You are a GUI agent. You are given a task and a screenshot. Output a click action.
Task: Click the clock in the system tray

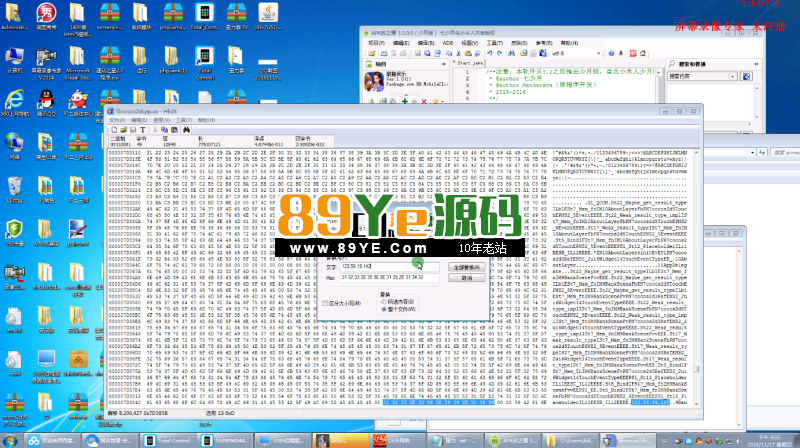tap(769, 441)
